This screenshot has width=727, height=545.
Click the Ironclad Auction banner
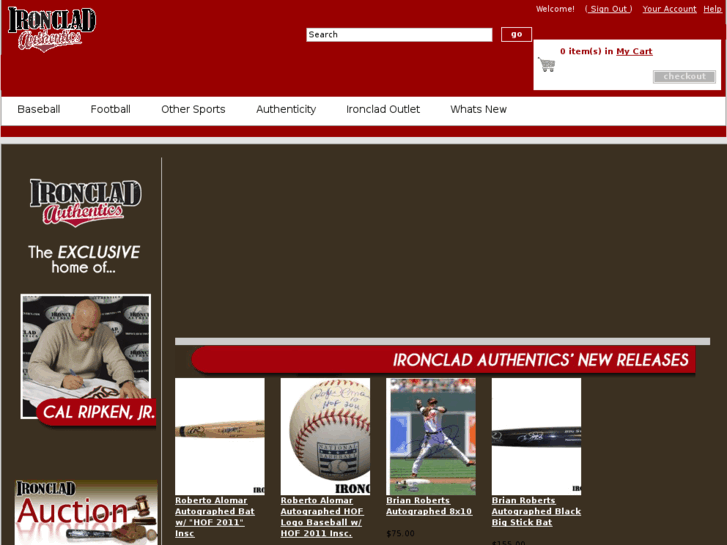point(86,513)
